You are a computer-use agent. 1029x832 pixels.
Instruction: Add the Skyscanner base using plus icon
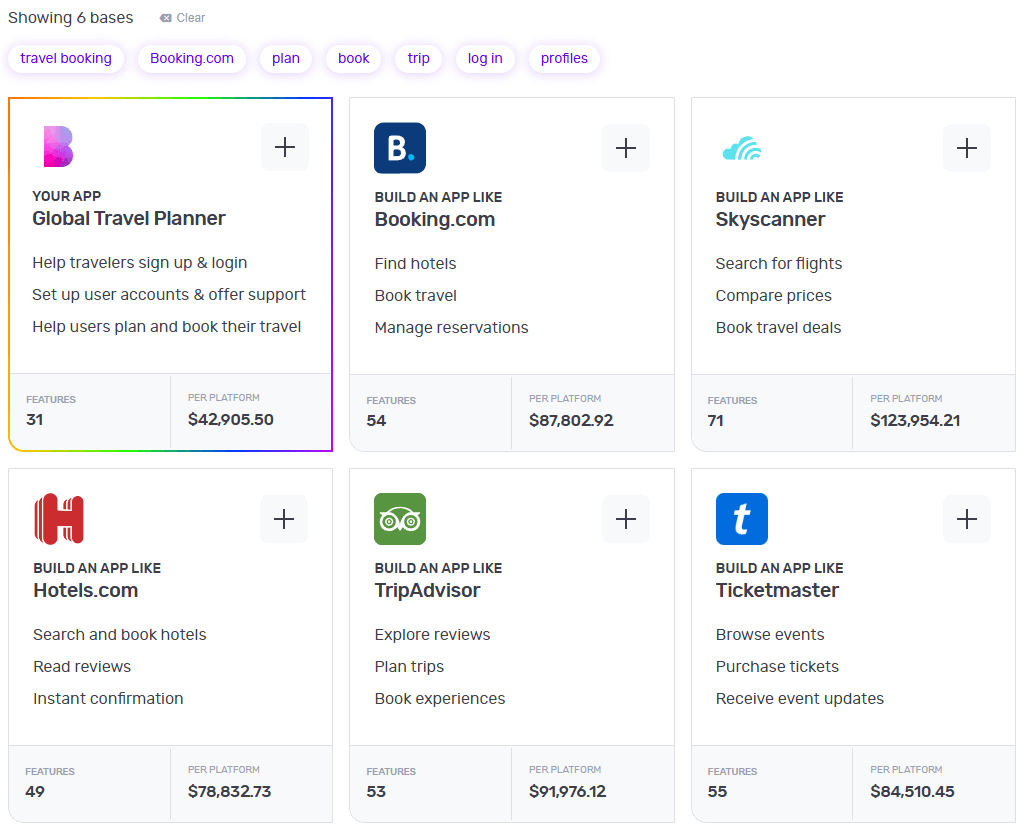tap(967, 148)
